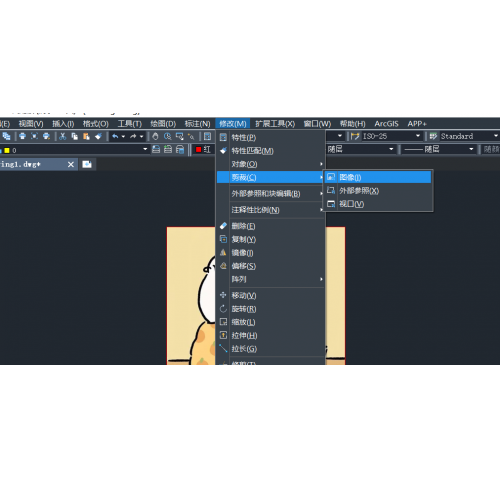Click the realtime Zoom magnifier icon

click(x=167, y=136)
